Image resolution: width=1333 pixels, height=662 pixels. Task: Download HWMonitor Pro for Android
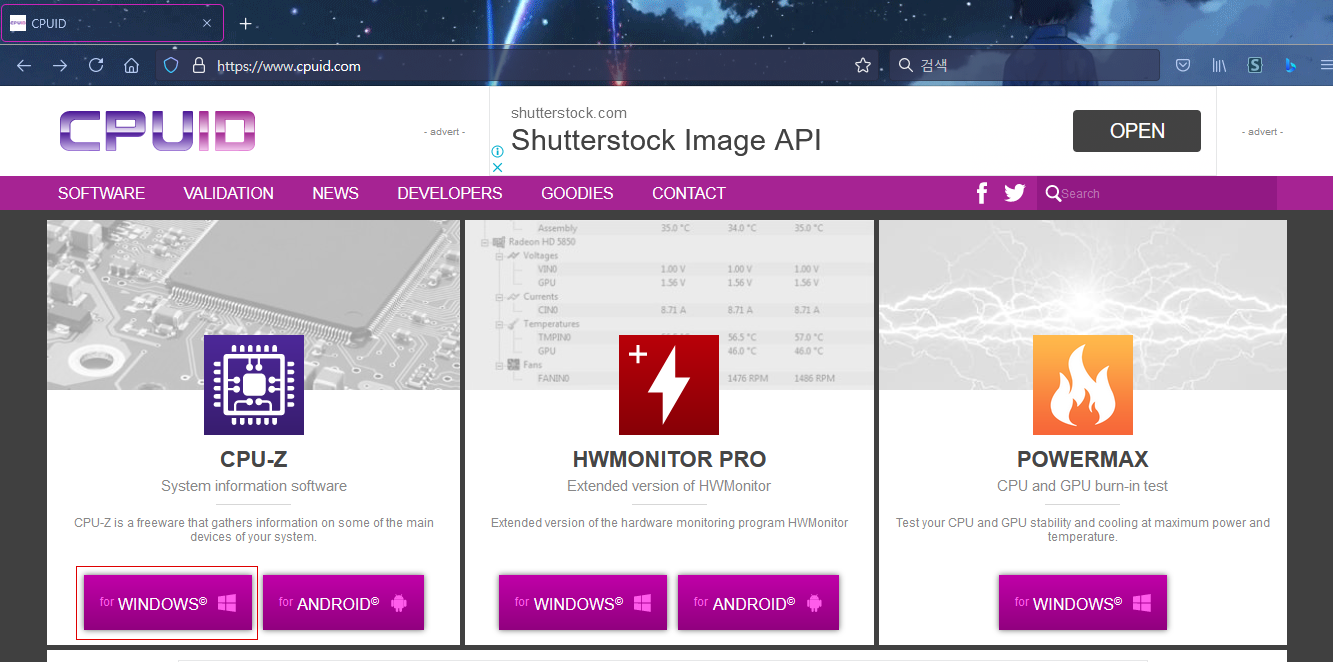pyautogui.click(x=759, y=603)
